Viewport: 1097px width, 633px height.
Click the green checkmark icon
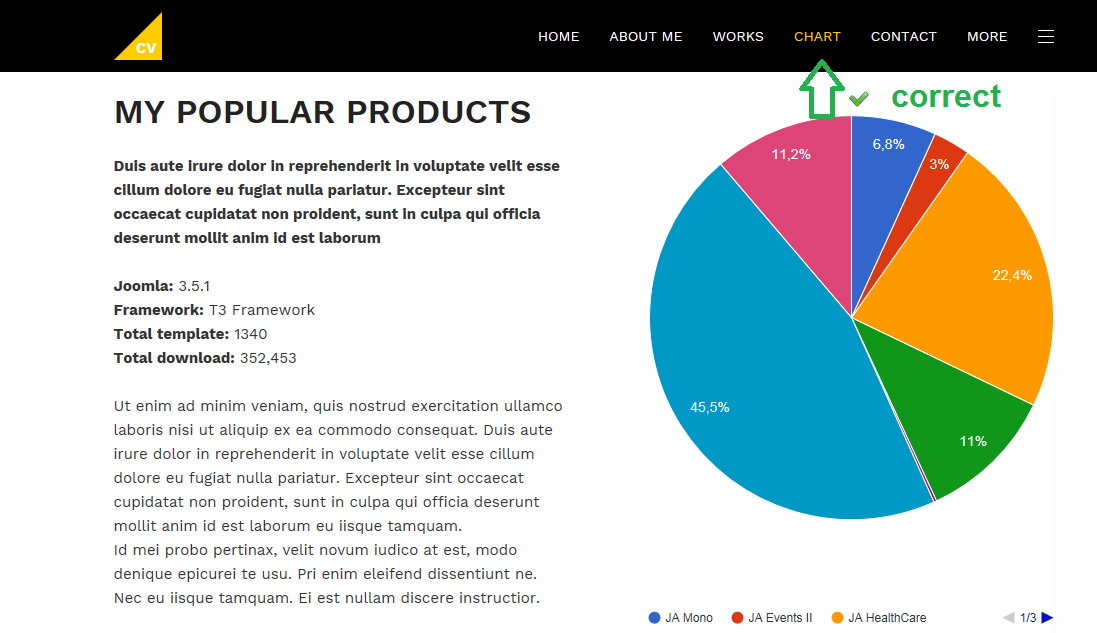click(858, 98)
